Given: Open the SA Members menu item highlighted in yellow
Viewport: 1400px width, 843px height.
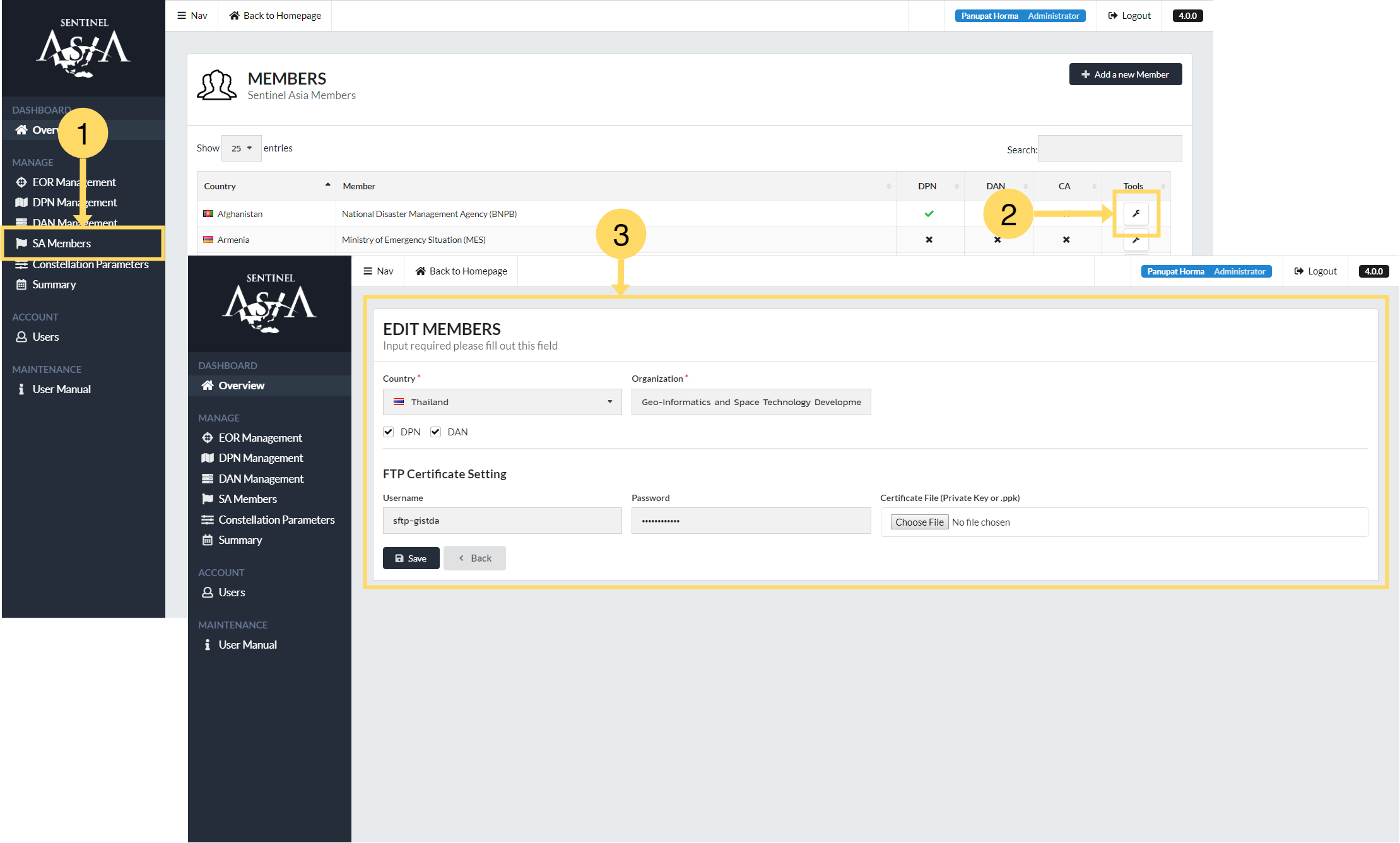Looking at the screenshot, I should coord(61,244).
